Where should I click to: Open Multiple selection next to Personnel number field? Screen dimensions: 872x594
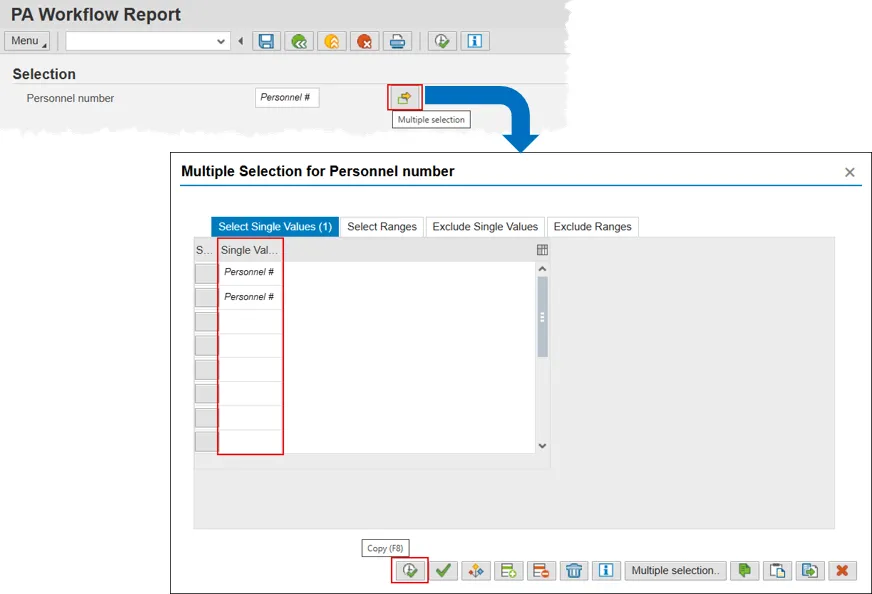pyautogui.click(x=405, y=98)
